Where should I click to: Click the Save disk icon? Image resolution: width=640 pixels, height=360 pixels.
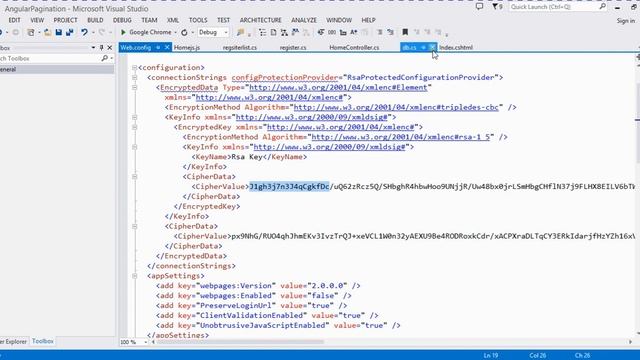point(58,32)
